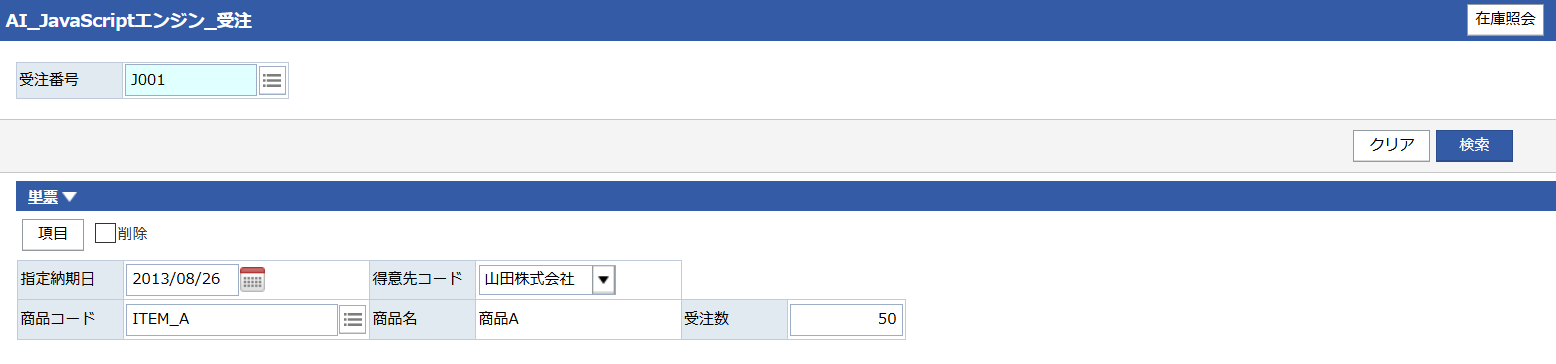Click the クリア button

[x=1391, y=145]
